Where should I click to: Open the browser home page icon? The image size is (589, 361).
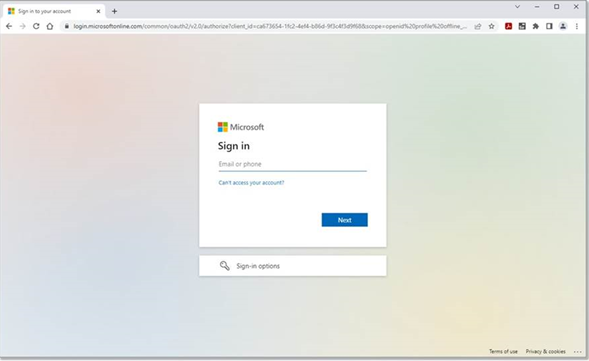click(x=50, y=26)
